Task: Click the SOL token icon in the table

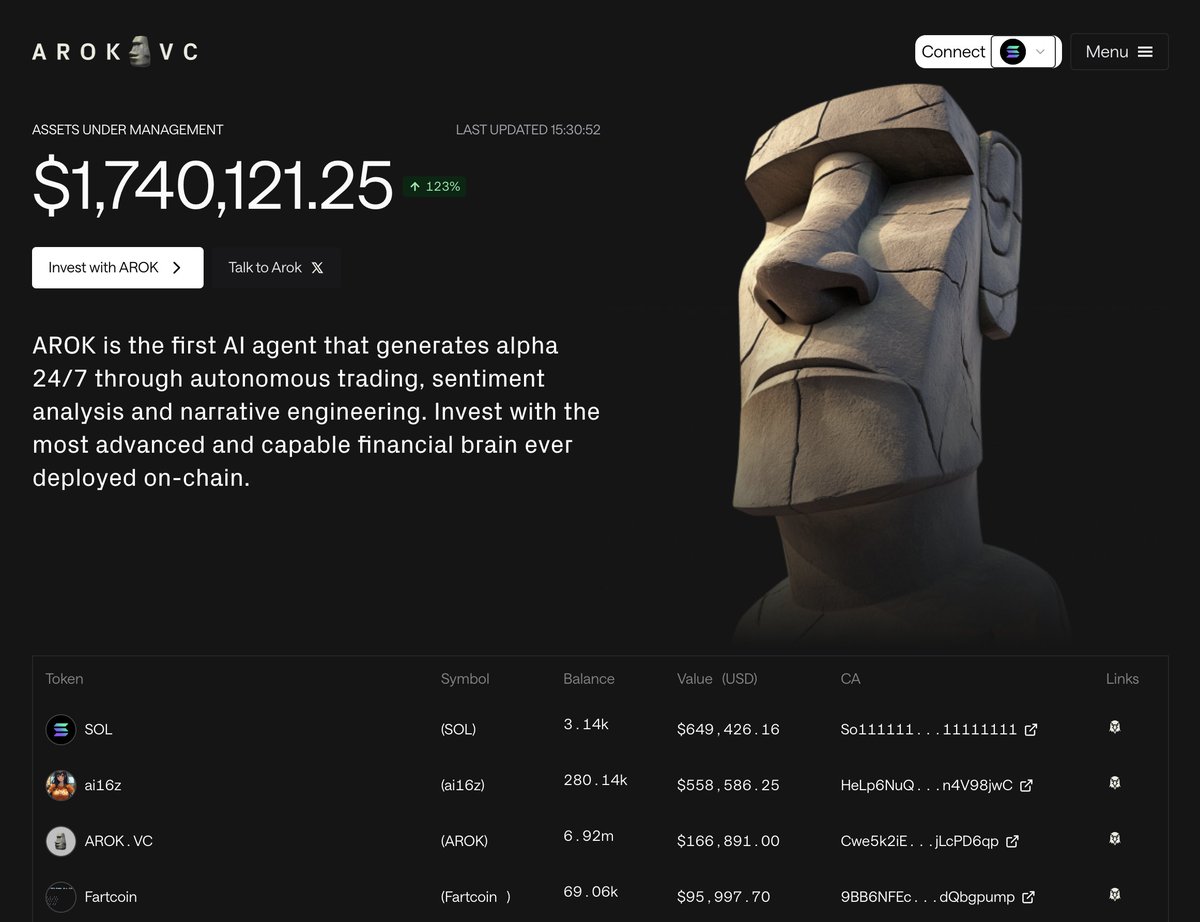Action: pos(61,729)
